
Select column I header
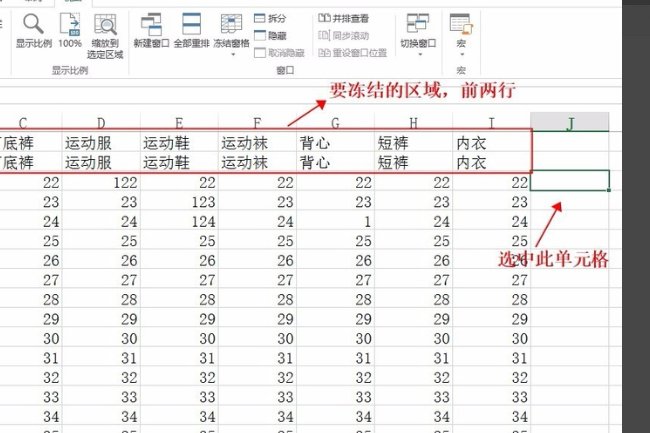492,123
